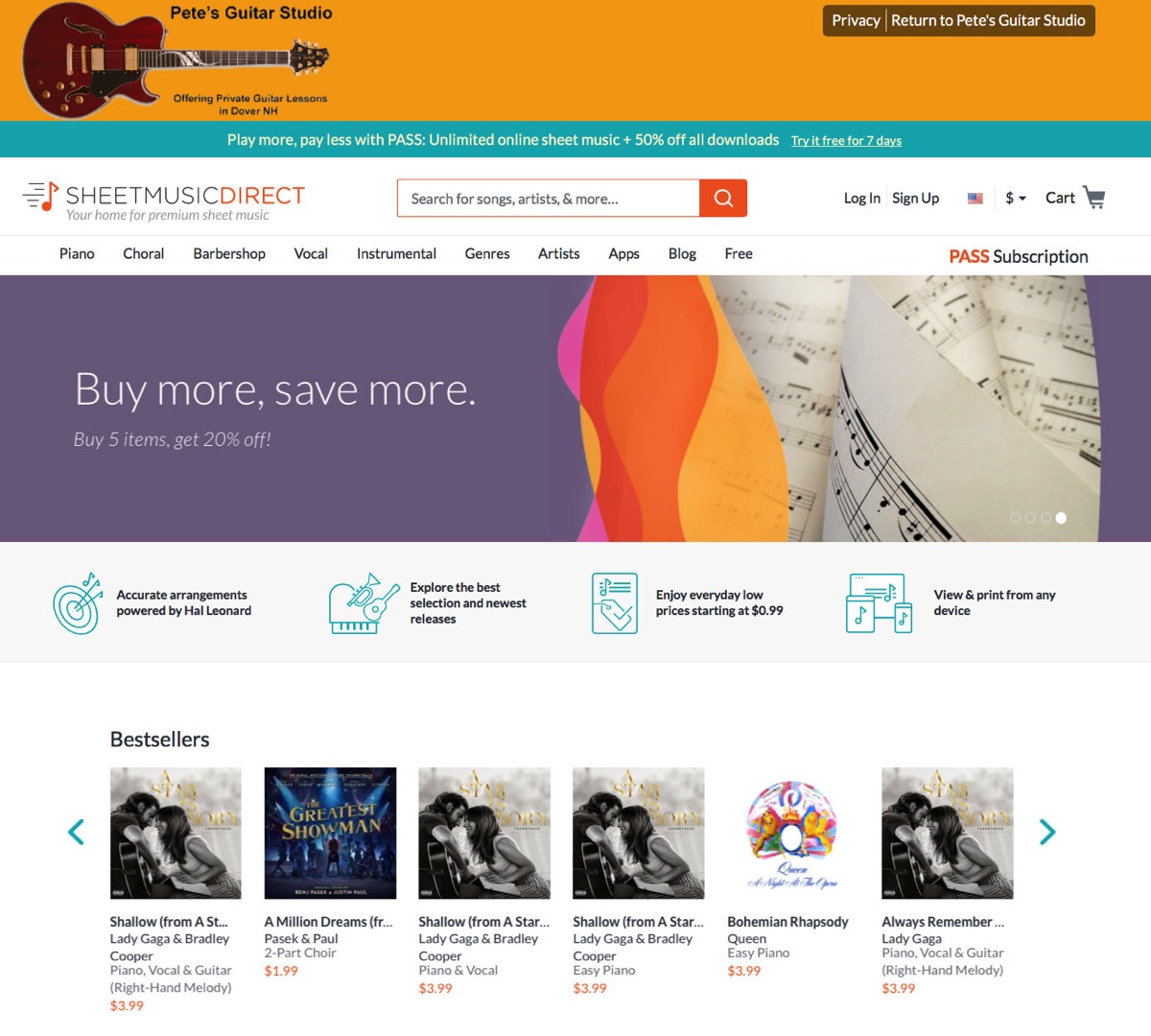Expand the dollar currency dropdown

click(x=1016, y=199)
